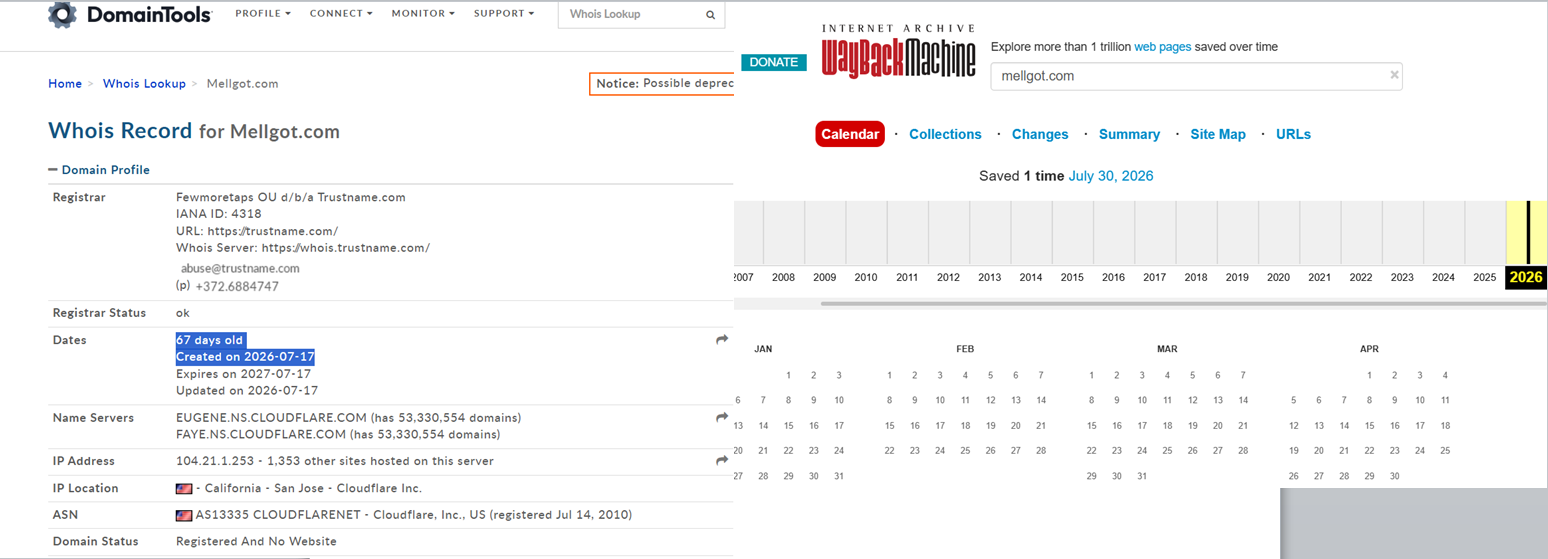Screen dimensions: 1548x559
Task: Open the CONNECT dropdown menu
Action: (x=341, y=14)
